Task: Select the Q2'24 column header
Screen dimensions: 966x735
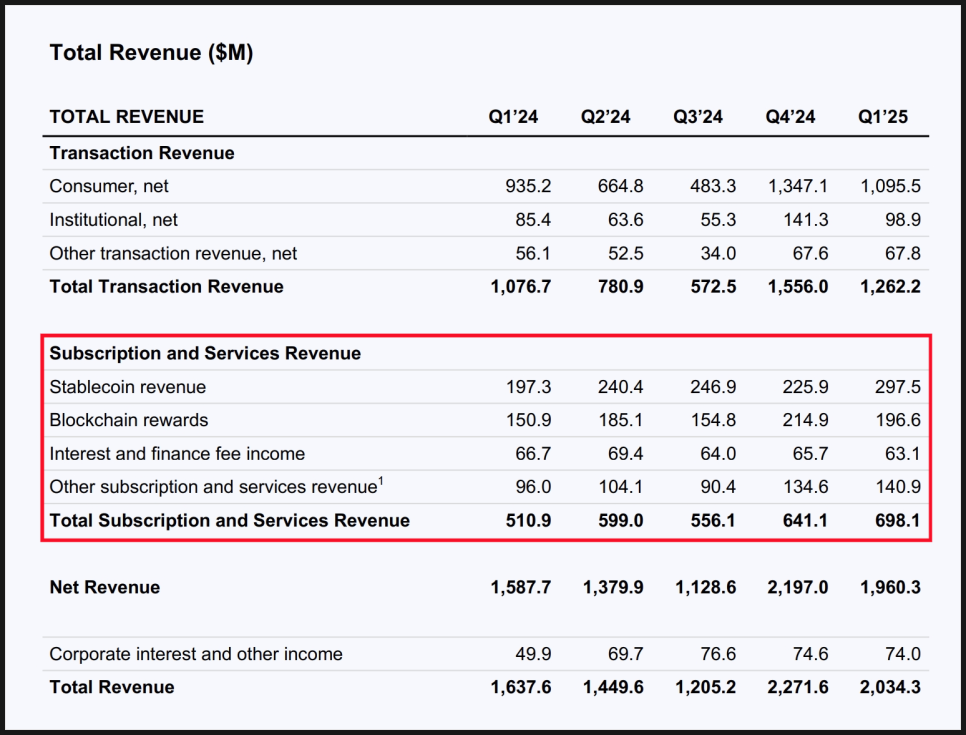Action: (606, 117)
